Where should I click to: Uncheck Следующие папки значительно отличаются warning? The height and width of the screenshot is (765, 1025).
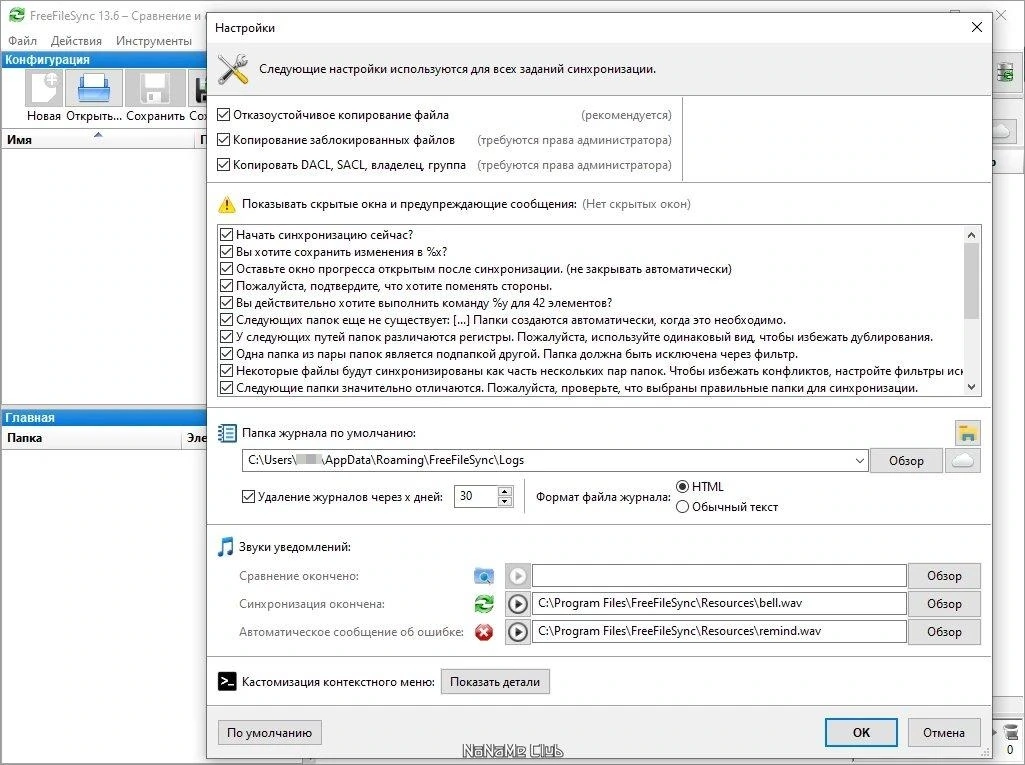coord(226,388)
